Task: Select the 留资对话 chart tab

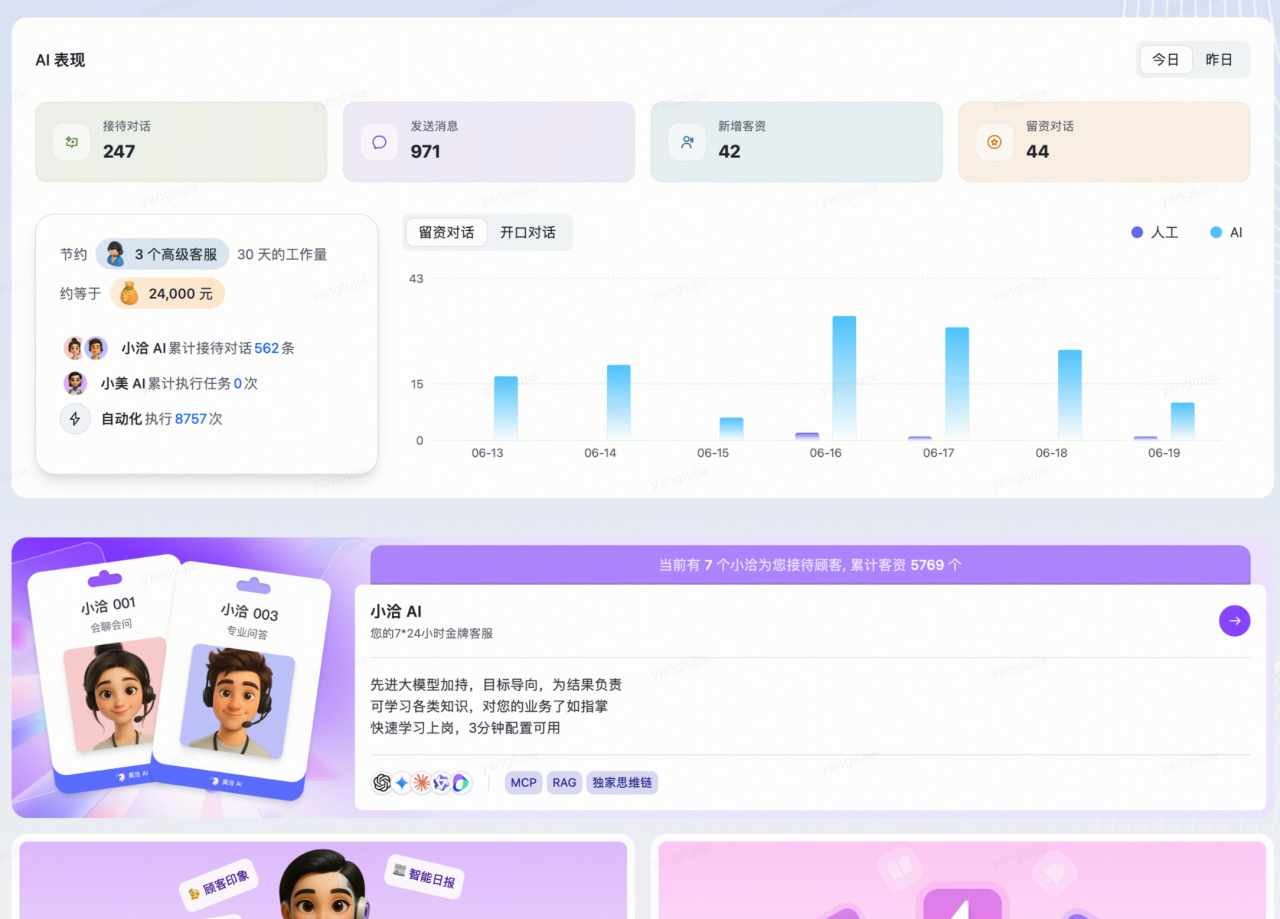Action: point(446,232)
